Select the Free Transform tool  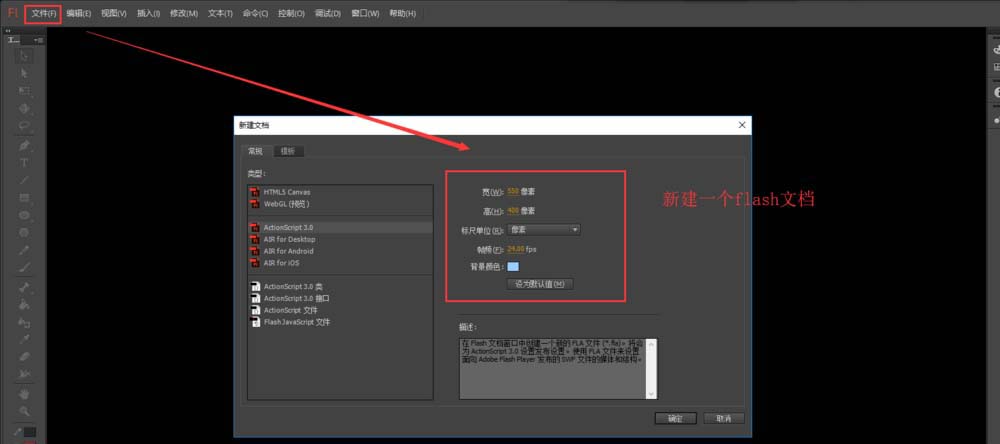pyautogui.click(x=24, y=91)
